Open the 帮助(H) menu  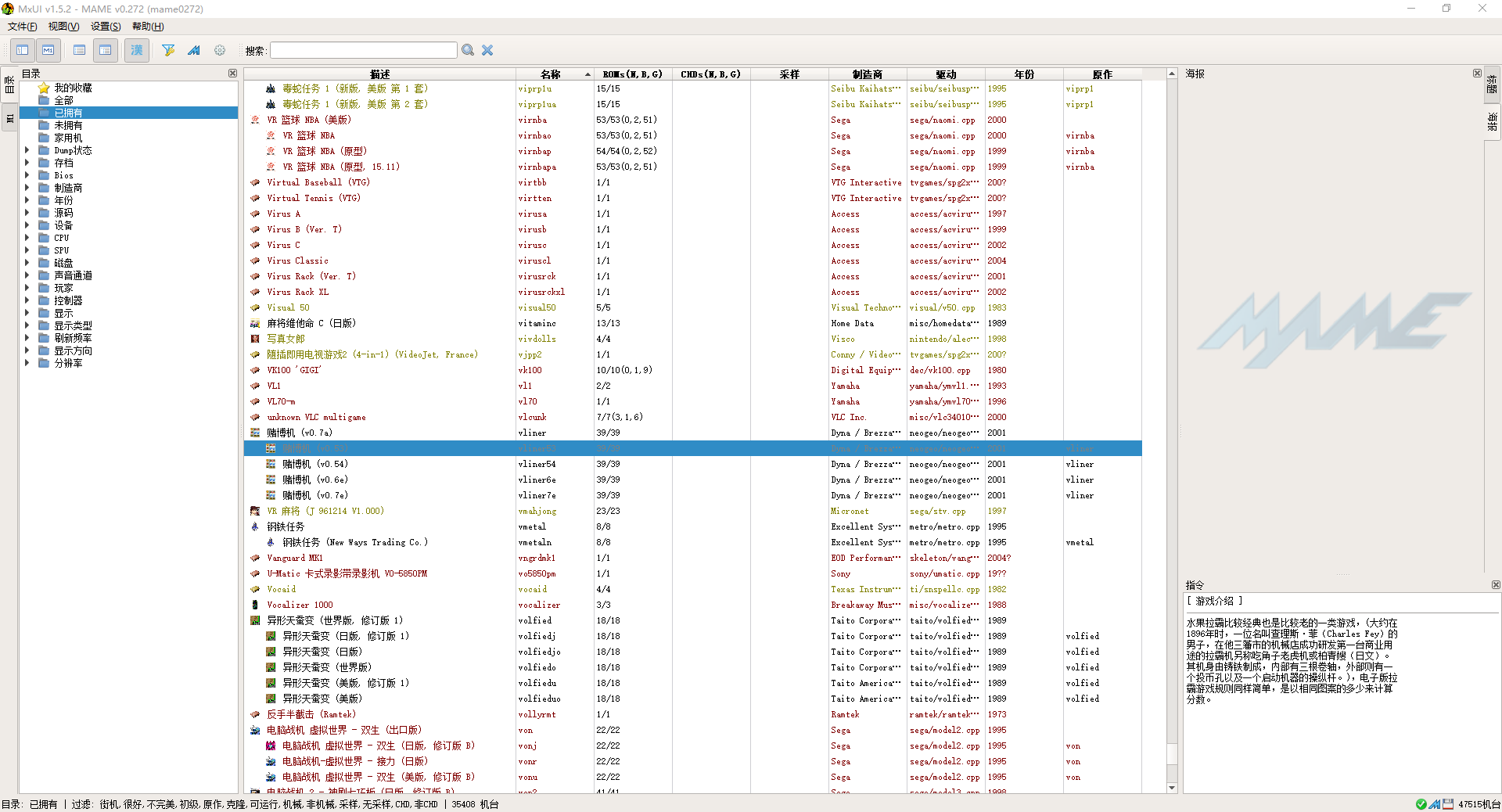tap(148, 27)
